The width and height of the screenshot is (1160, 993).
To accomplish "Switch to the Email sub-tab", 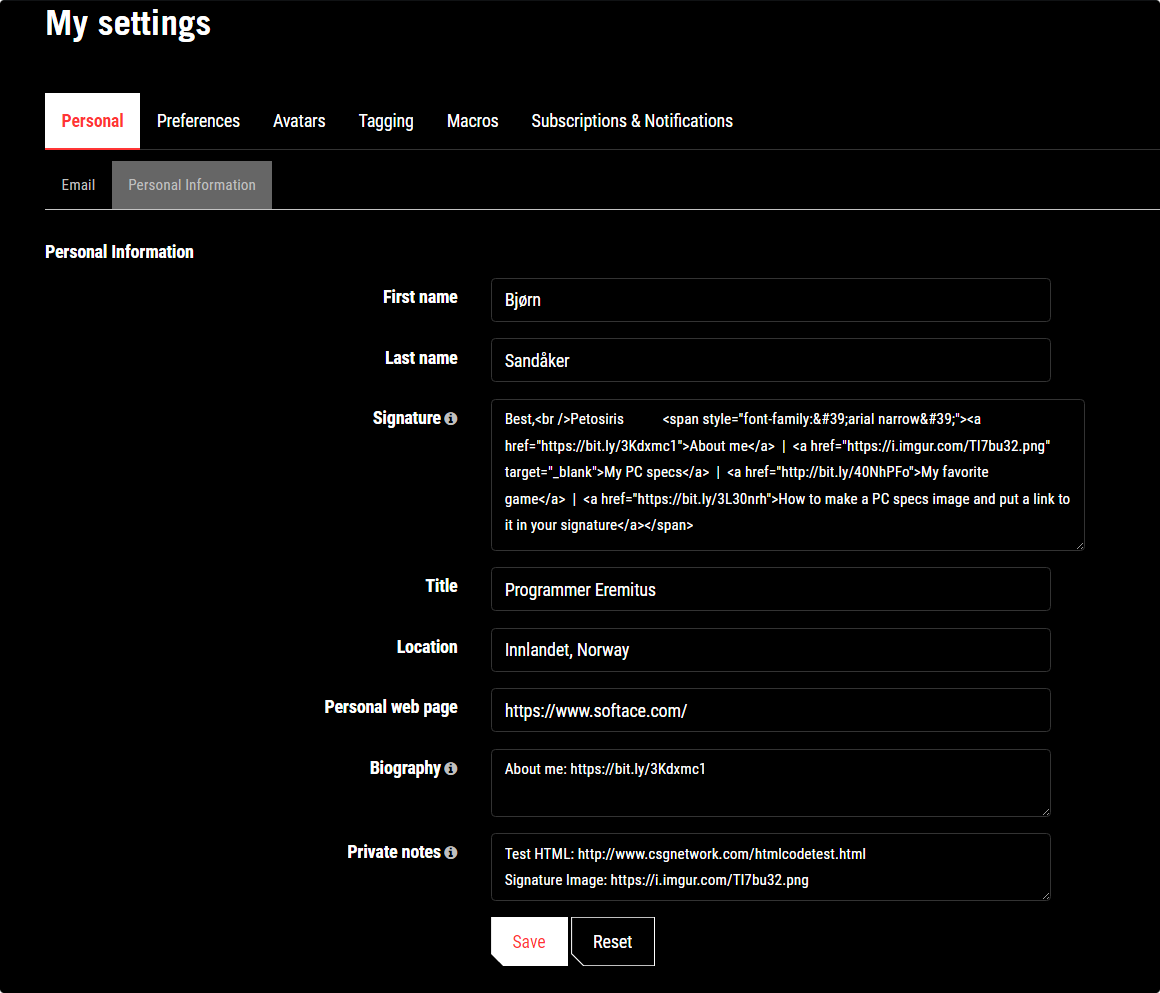I will (x=78, y=184).
